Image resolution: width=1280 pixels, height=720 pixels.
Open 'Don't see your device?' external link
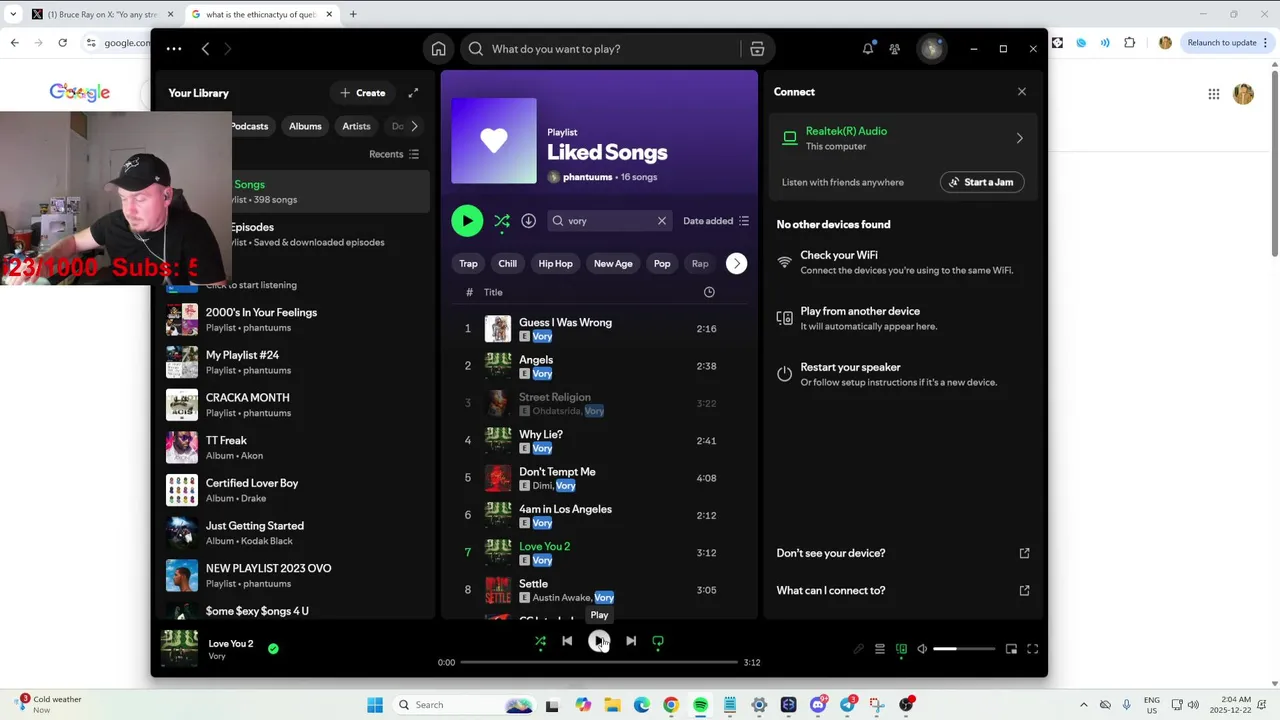pos(1024,553)
